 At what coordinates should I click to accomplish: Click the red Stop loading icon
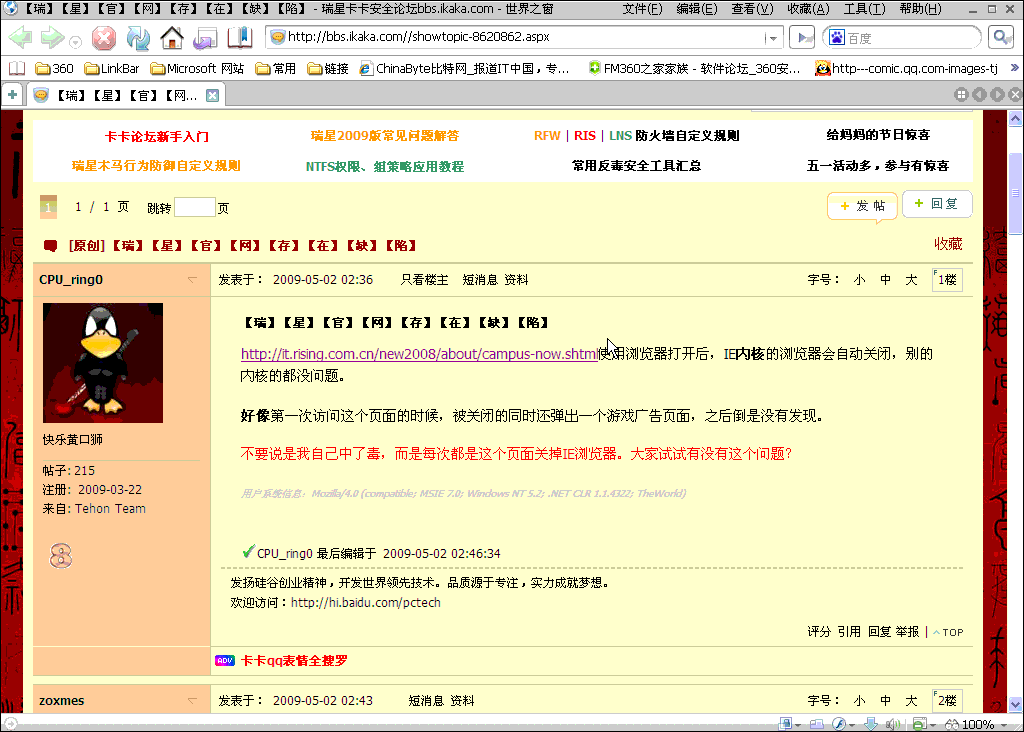pyautogui.click(x=104, y=38)
